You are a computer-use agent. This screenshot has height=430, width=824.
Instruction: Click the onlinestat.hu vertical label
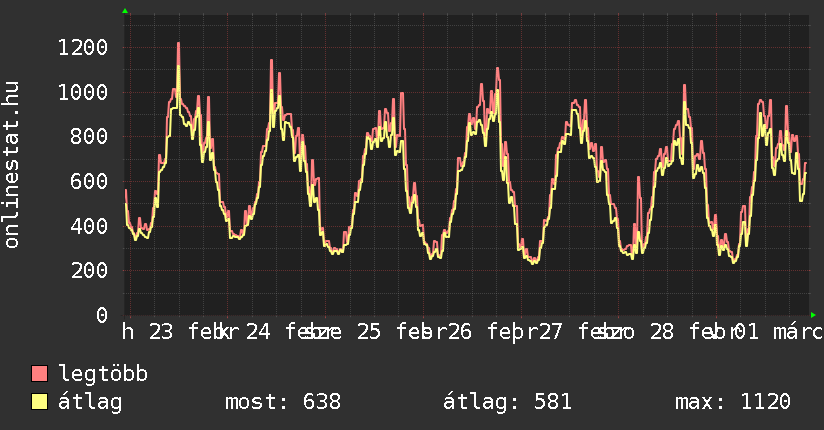click(x=13, y=165)
